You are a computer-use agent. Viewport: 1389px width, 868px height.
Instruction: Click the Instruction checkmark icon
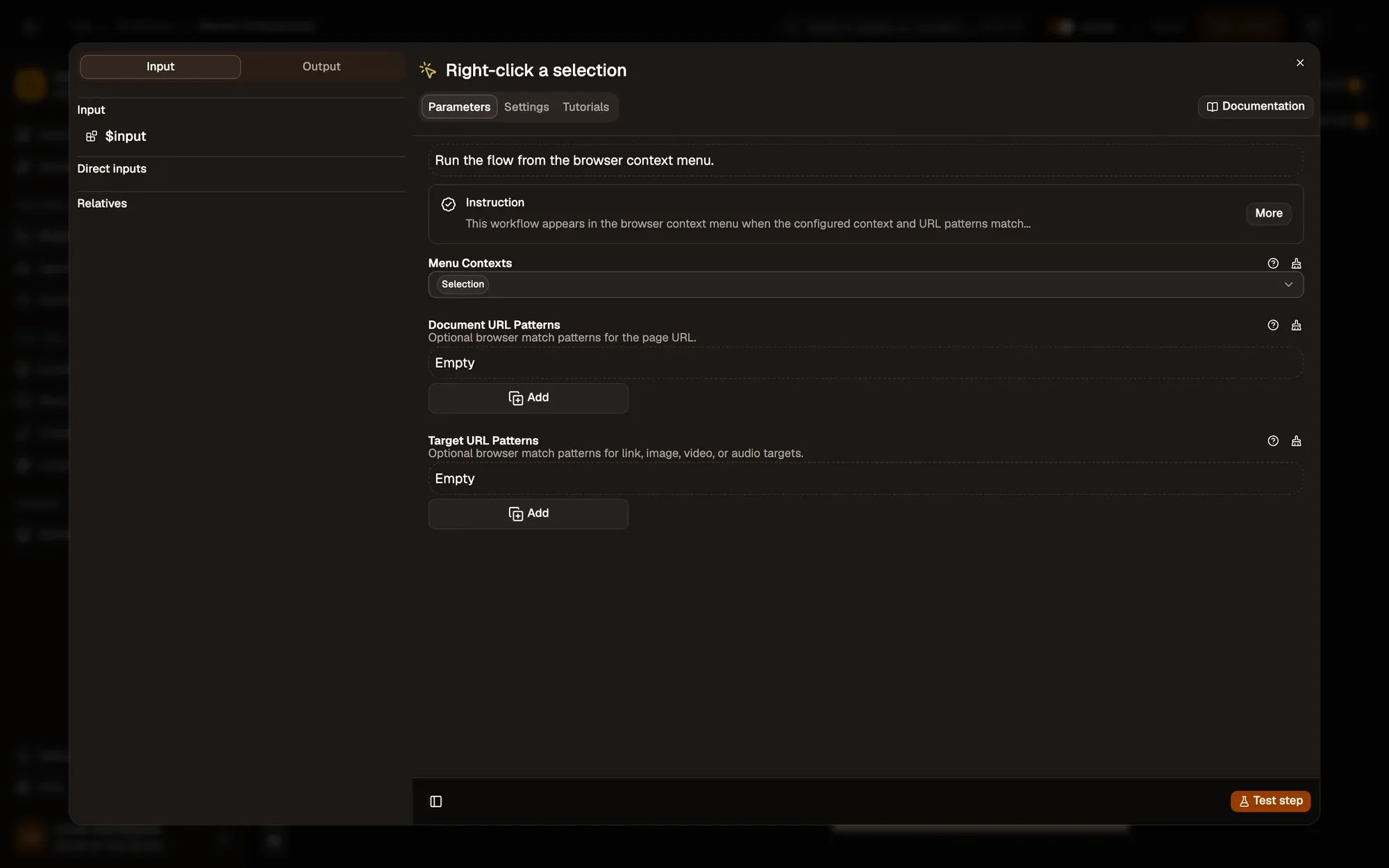(x=449, y=204)
